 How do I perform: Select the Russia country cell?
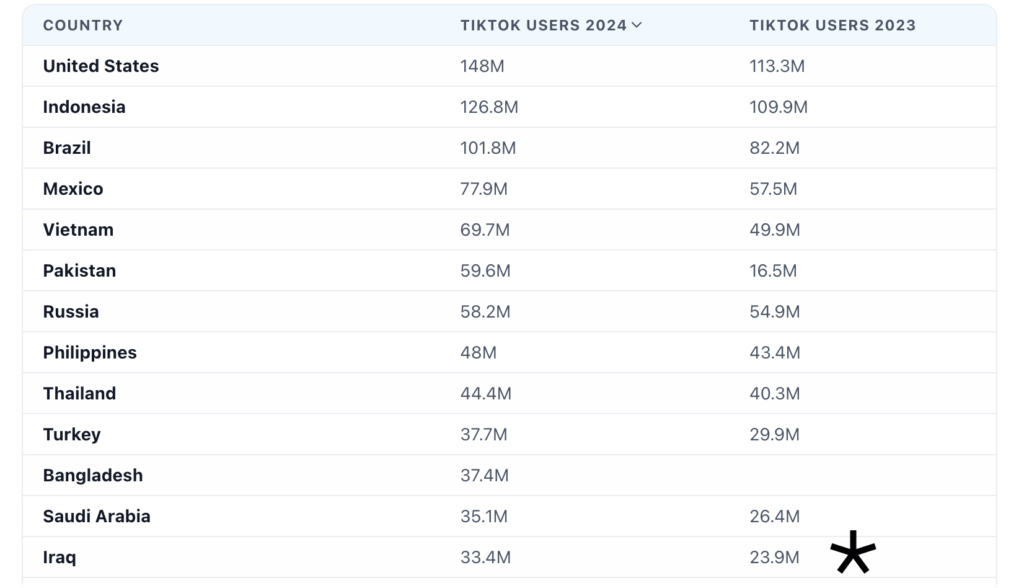[71, 312]
